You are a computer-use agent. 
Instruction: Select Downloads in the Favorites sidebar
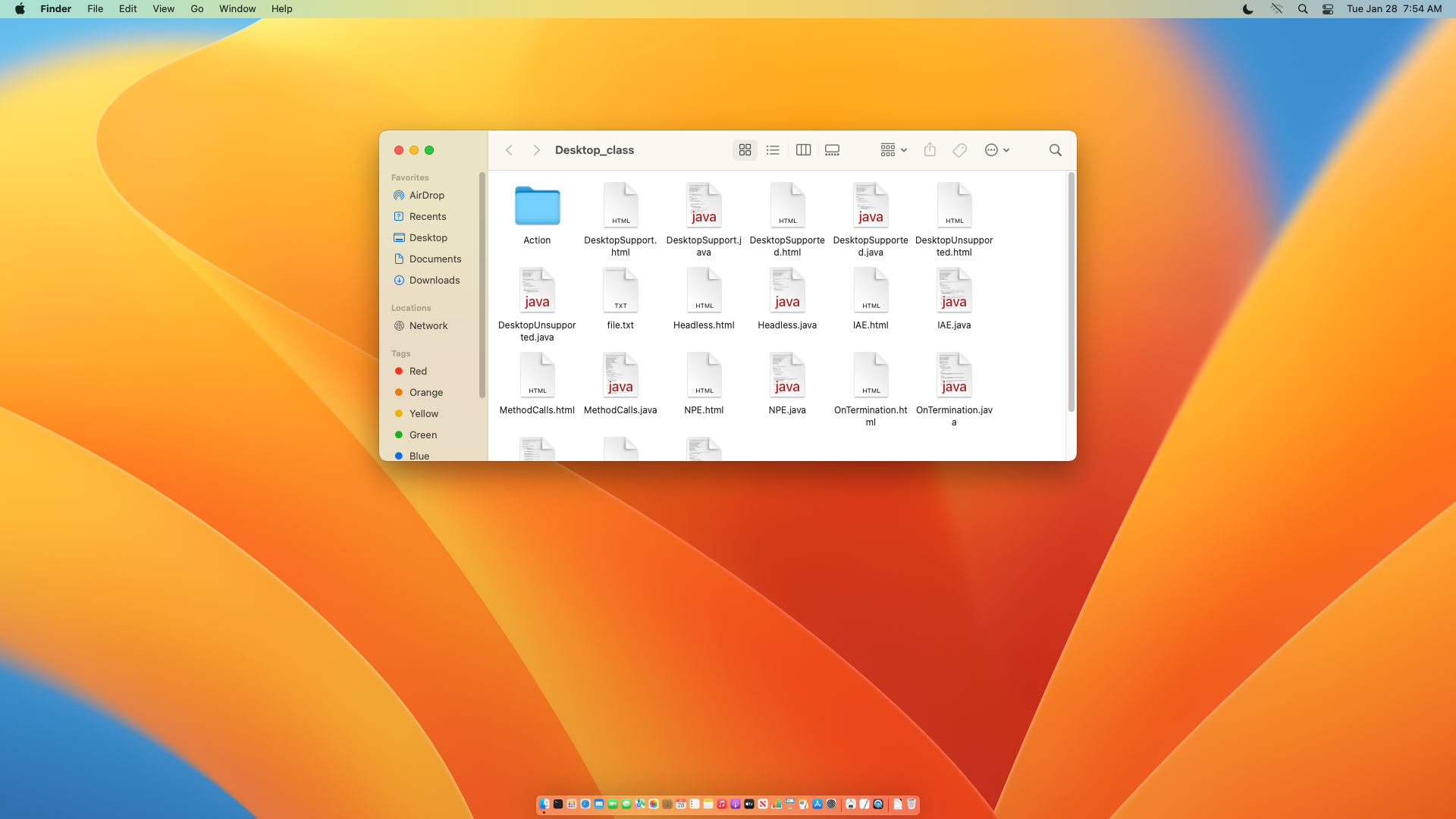pyautogui.click(x=434, y=281)
